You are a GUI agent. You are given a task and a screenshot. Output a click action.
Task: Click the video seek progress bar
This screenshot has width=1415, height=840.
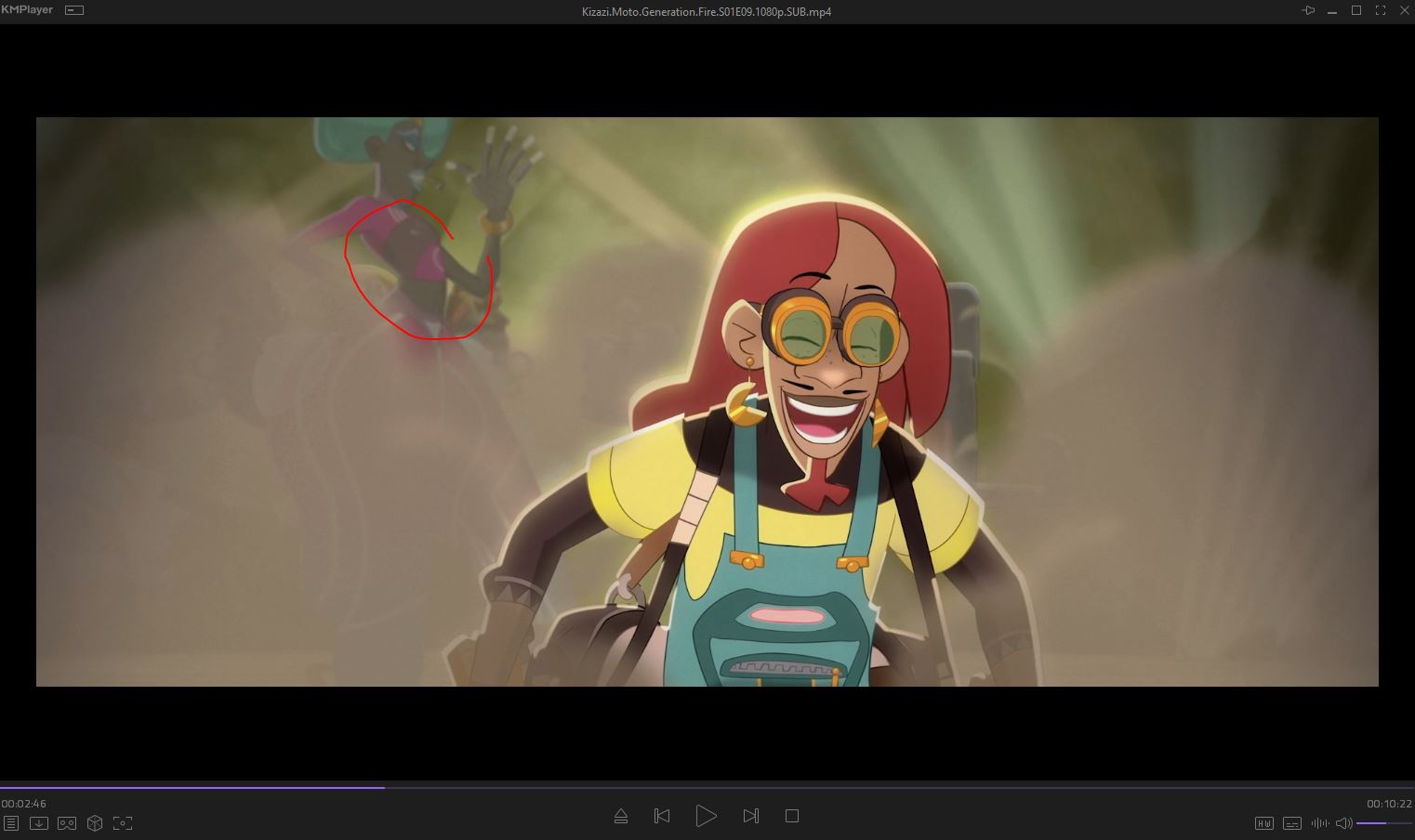pos(707,788)
